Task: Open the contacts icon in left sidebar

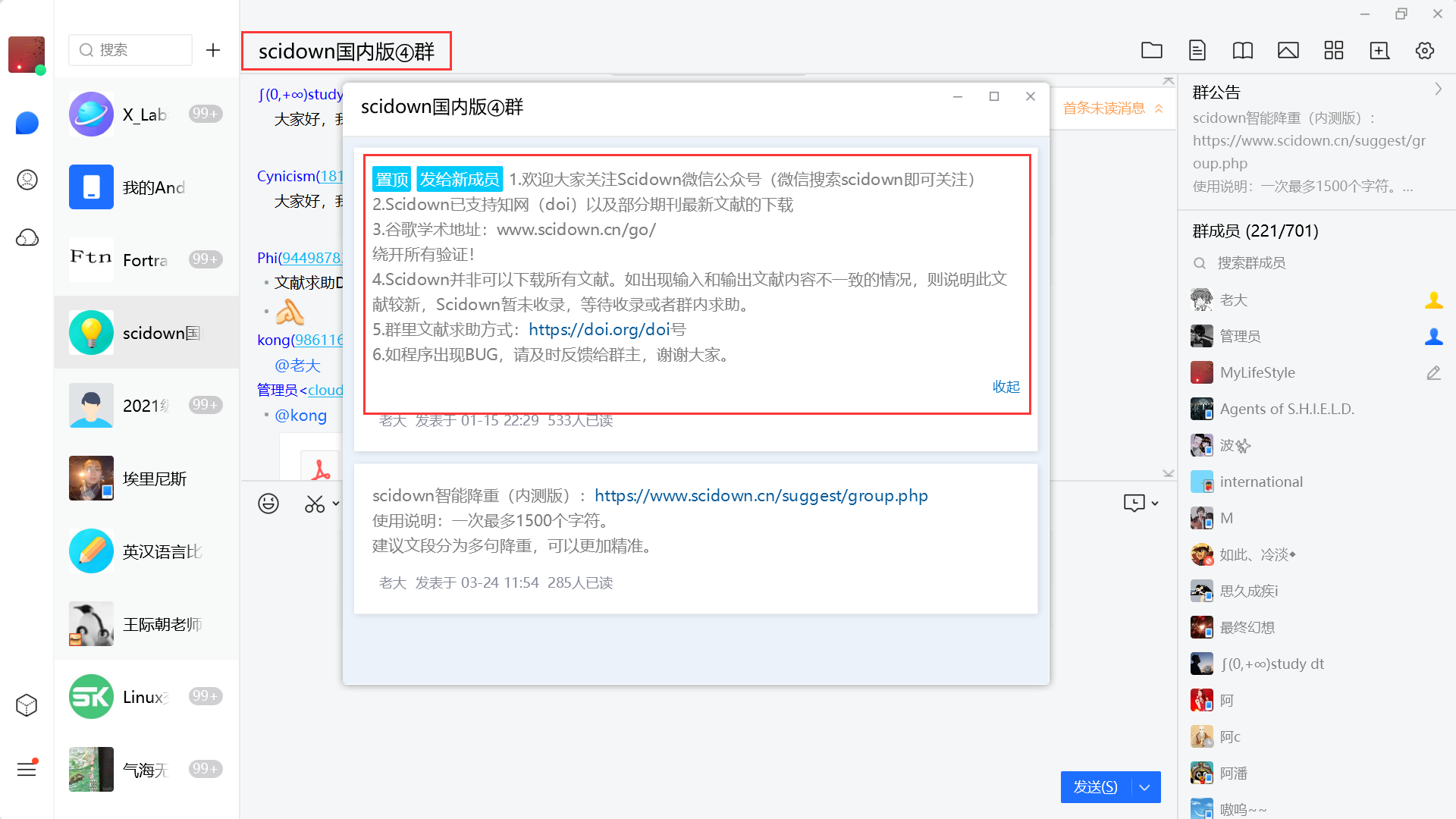Action: 27,180
